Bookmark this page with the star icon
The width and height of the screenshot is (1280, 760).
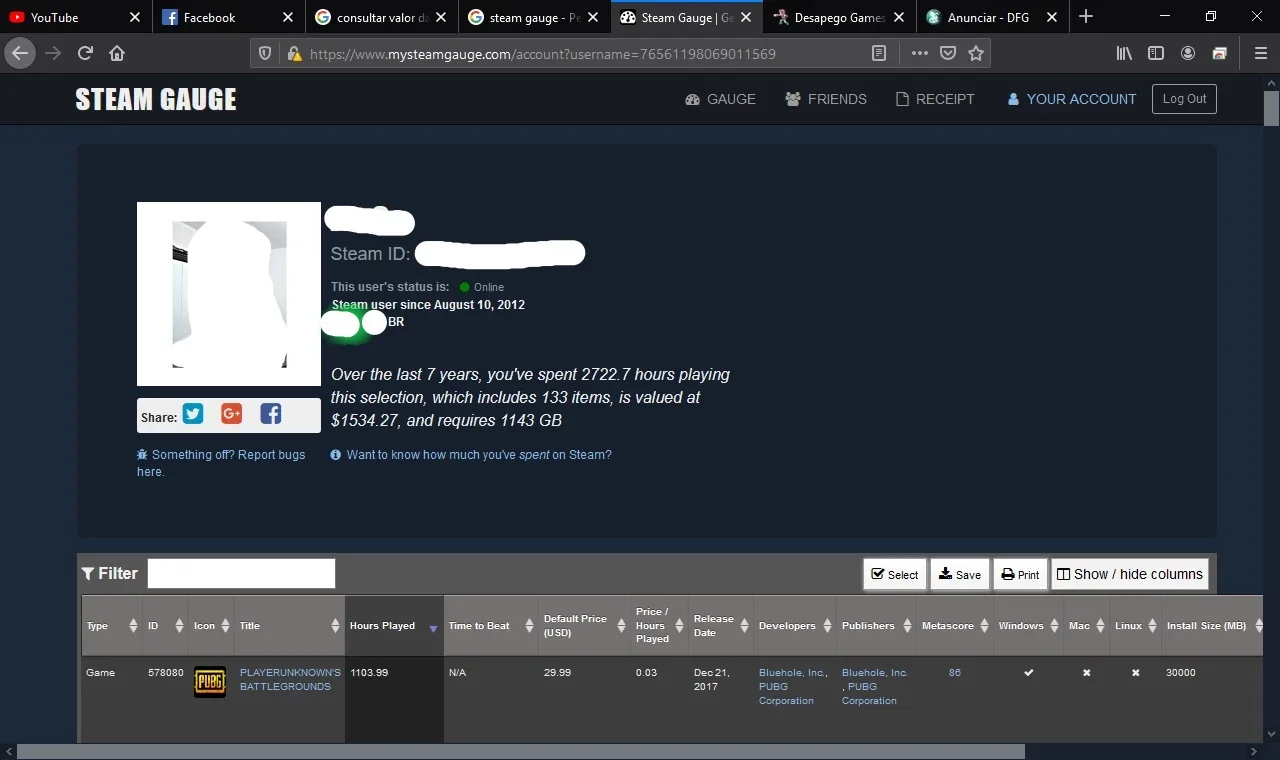point(976,53)
